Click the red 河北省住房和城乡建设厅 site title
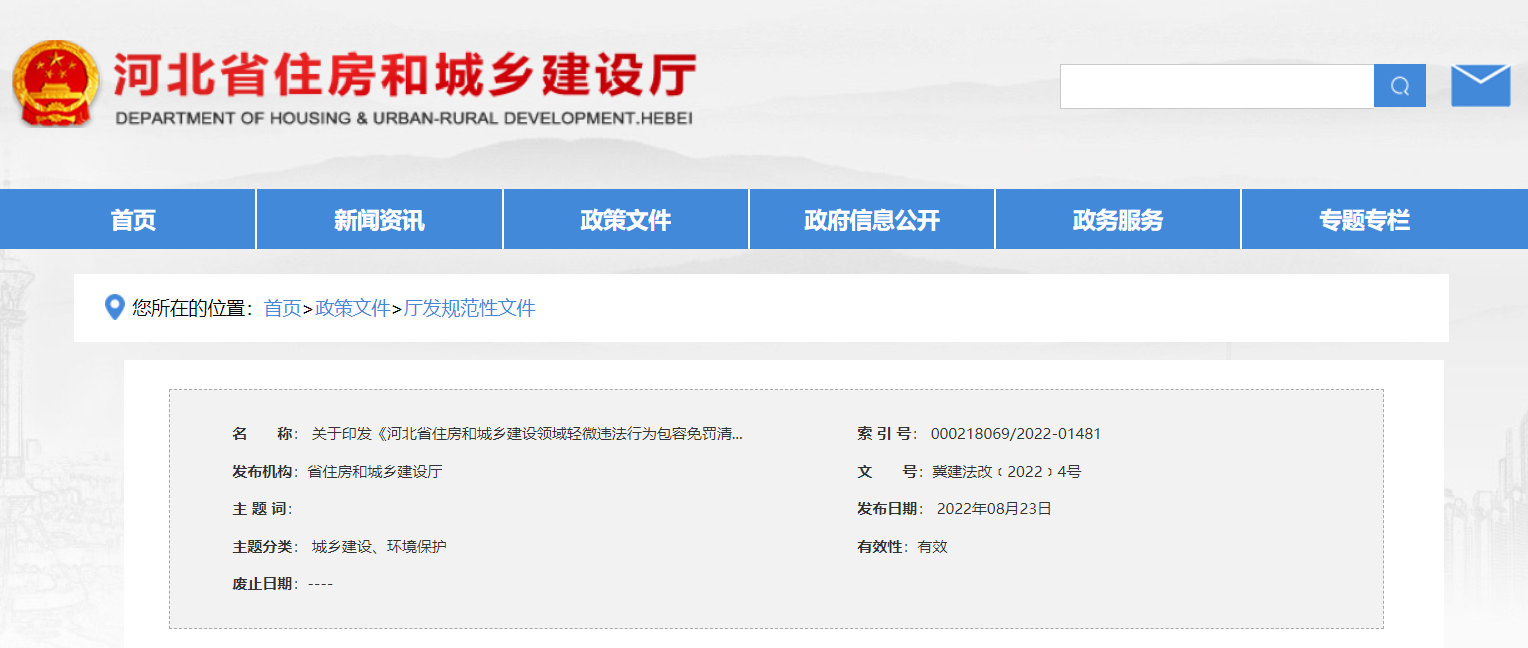The width and height of the screenshot is (1528, 648). click(x=404, y=74)
